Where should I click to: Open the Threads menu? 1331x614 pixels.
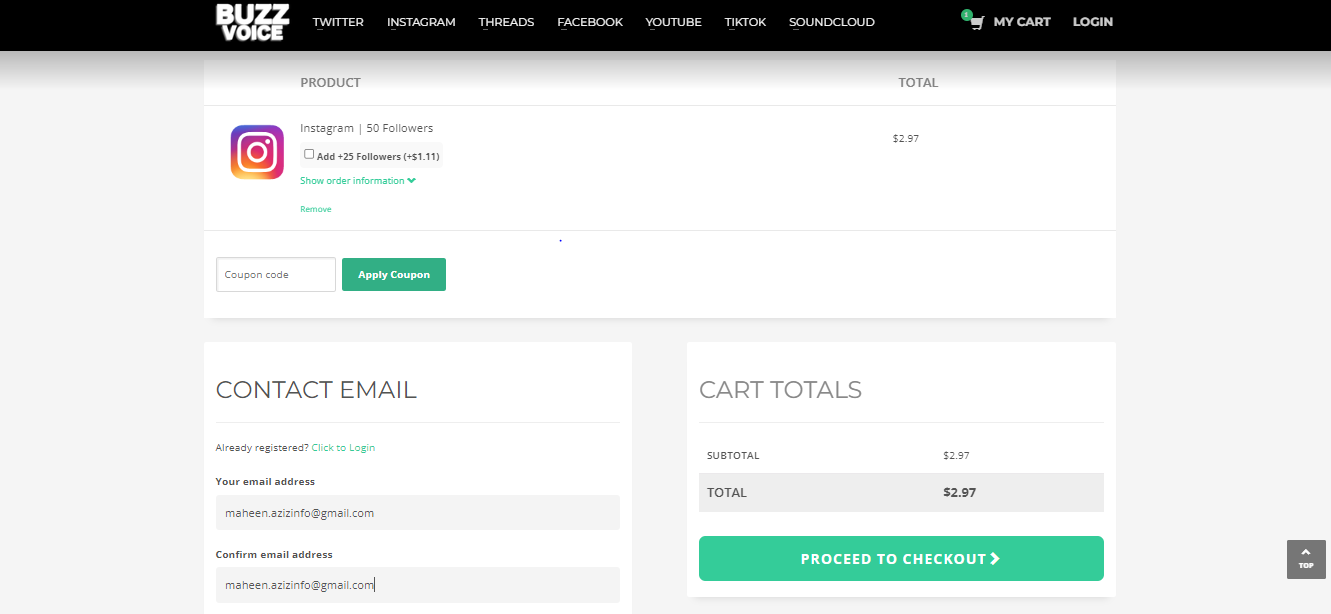tap(506, 22)
